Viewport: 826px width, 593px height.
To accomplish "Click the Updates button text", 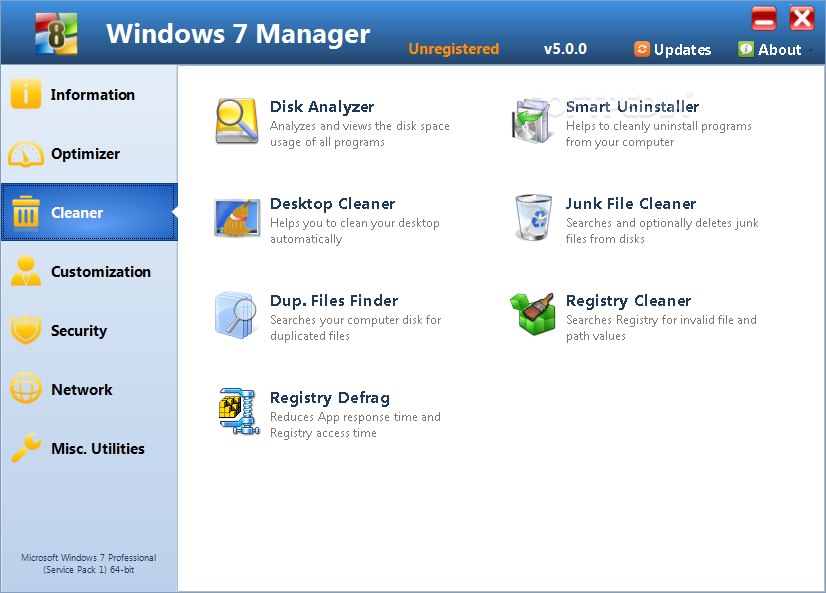I will tap(682, 50).
